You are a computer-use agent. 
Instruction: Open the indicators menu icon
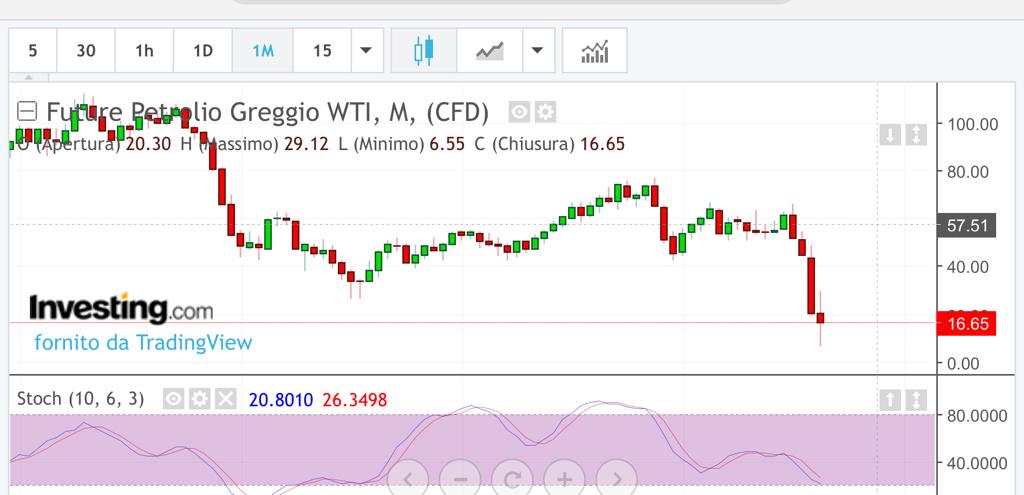coord(595,50)
